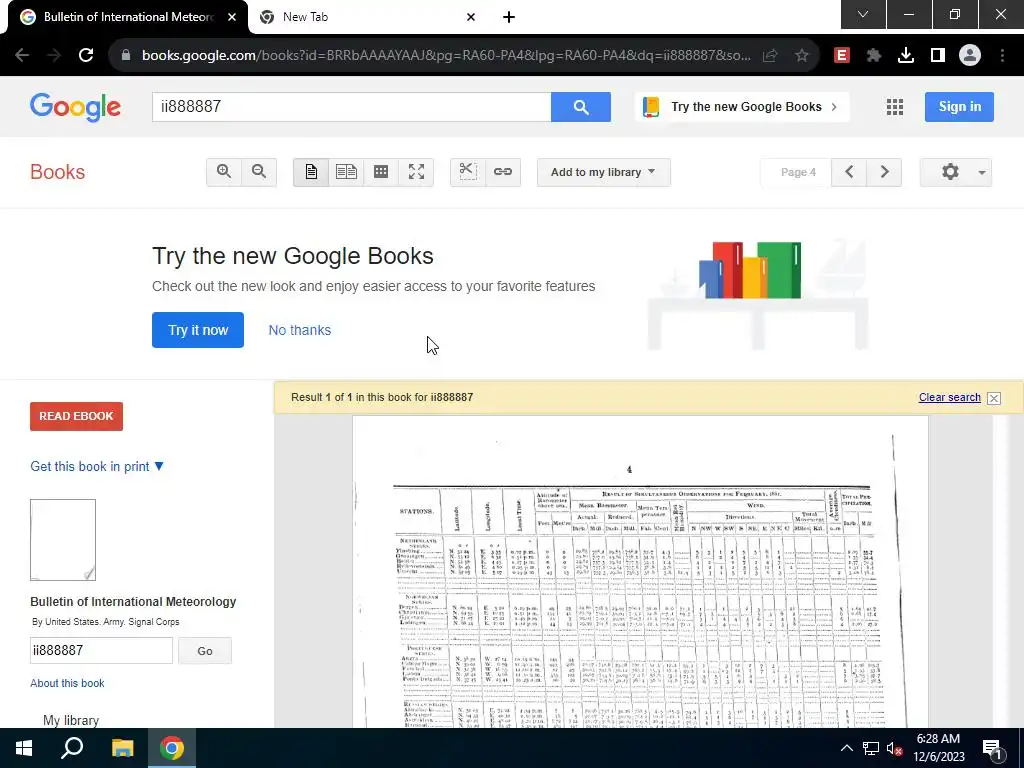1024x768 pixels.
Task: Click the muted volume tray icon
Action: tap(894, 748)
